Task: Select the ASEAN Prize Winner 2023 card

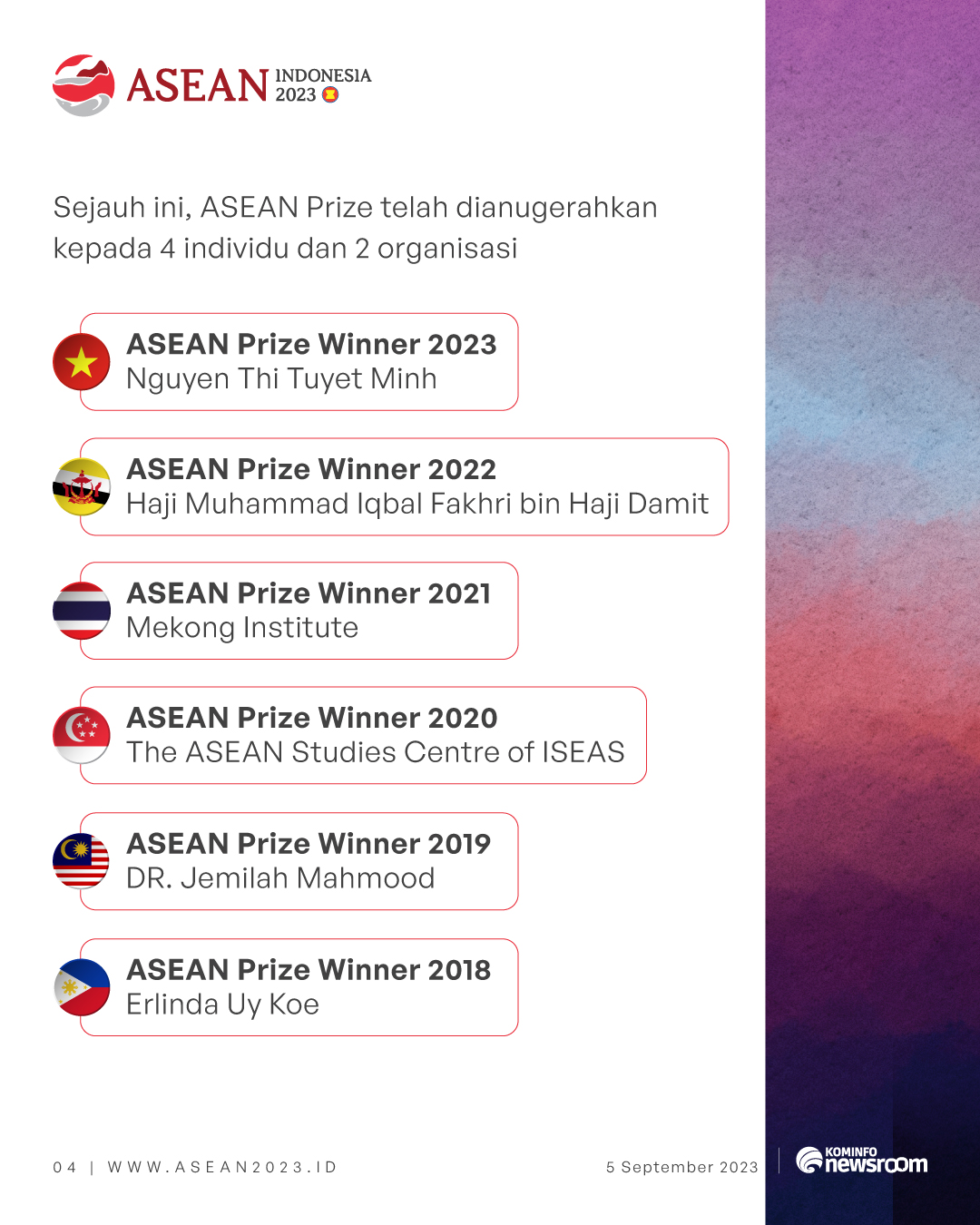Action: (299, 362)
